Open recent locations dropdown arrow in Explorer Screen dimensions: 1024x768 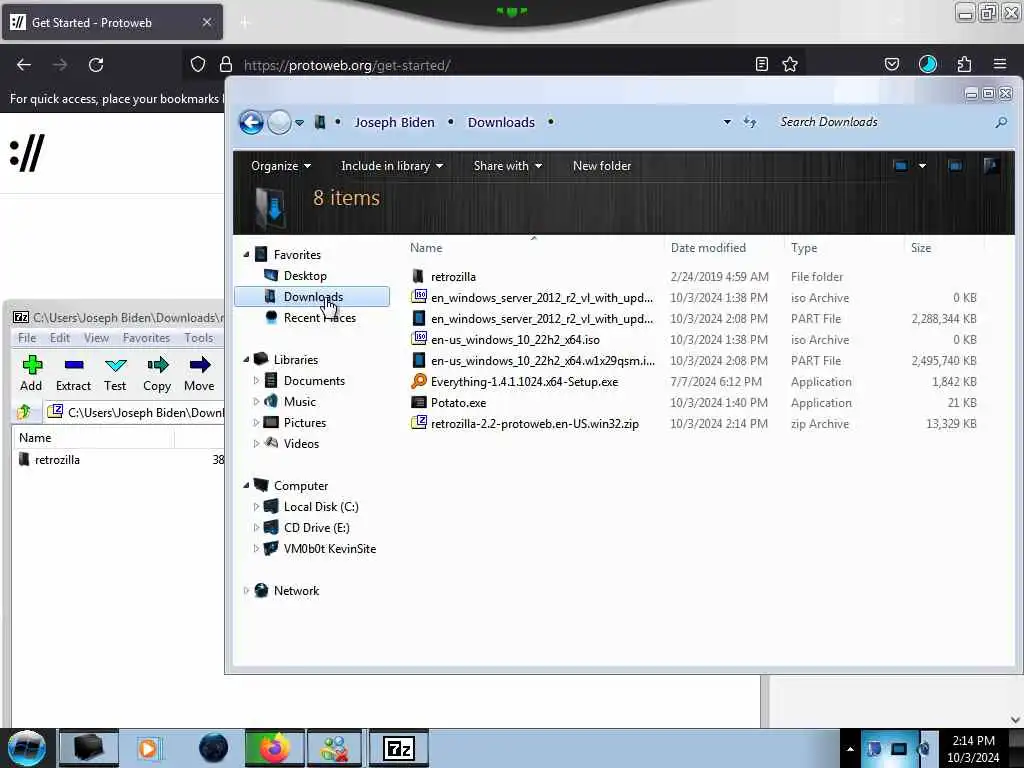click(x=300, y=123)
